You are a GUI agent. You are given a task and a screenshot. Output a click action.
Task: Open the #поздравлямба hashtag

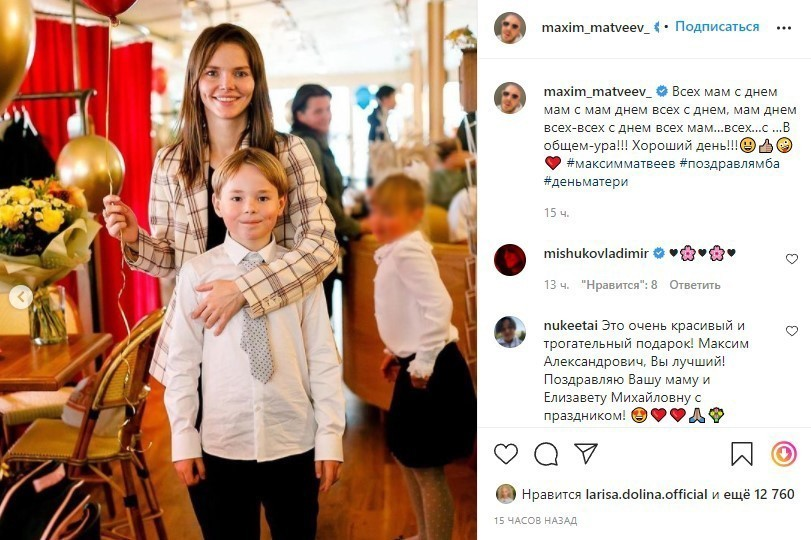[x=729, y=163]
